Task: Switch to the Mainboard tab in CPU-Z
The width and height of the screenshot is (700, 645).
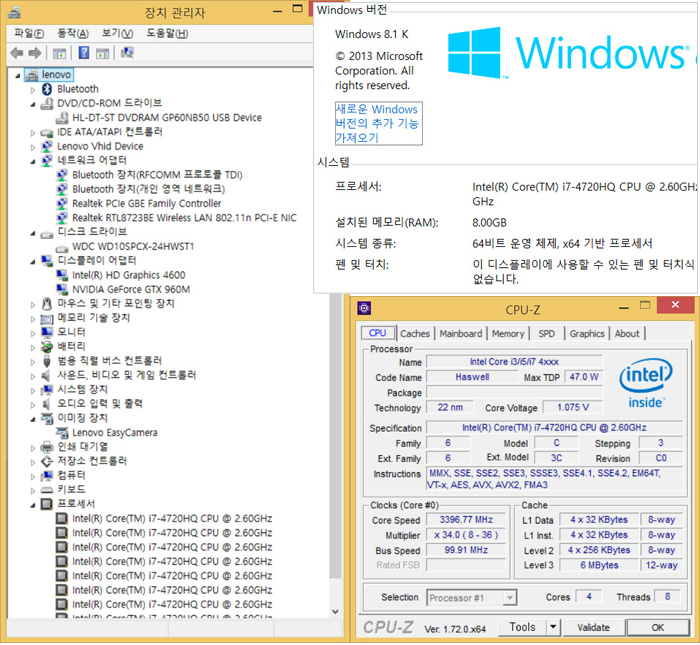Action: coord(461,333)
